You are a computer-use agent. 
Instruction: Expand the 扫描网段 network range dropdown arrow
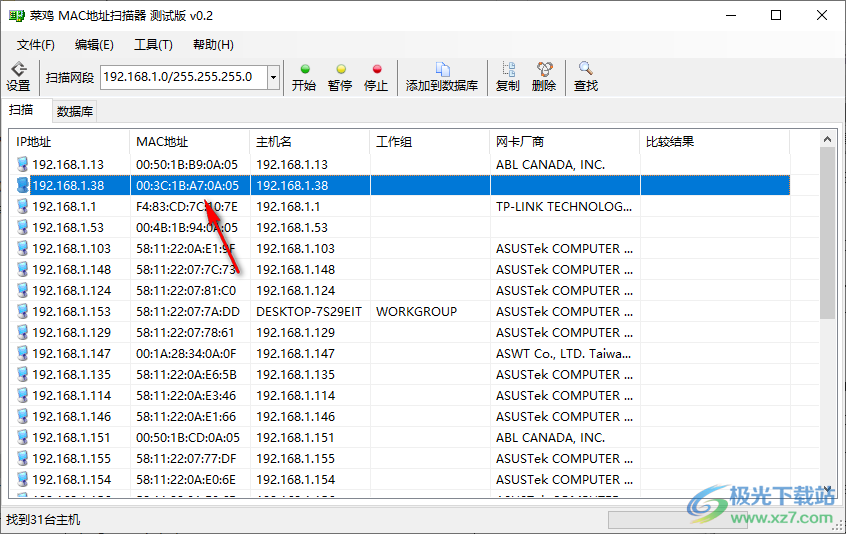coord(274,77)
